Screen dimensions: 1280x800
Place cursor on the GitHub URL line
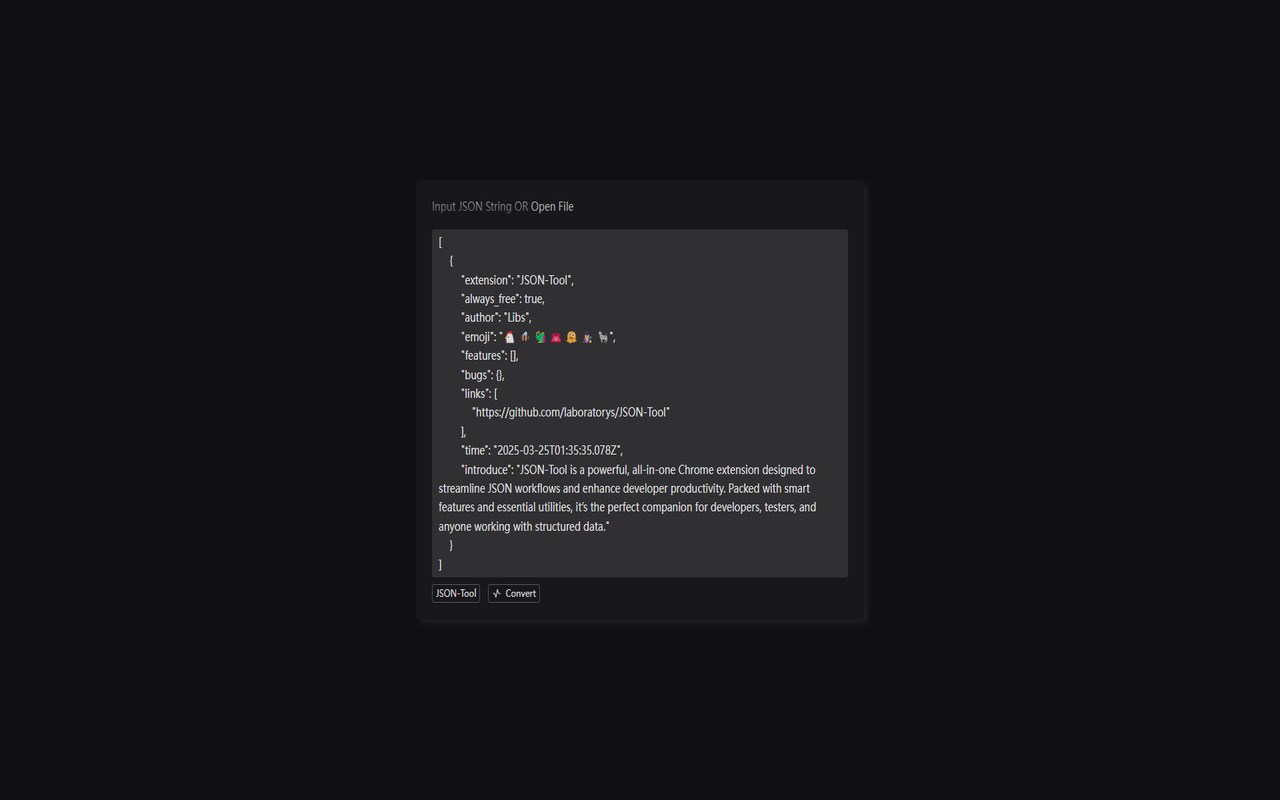click(x=571, y=413)
